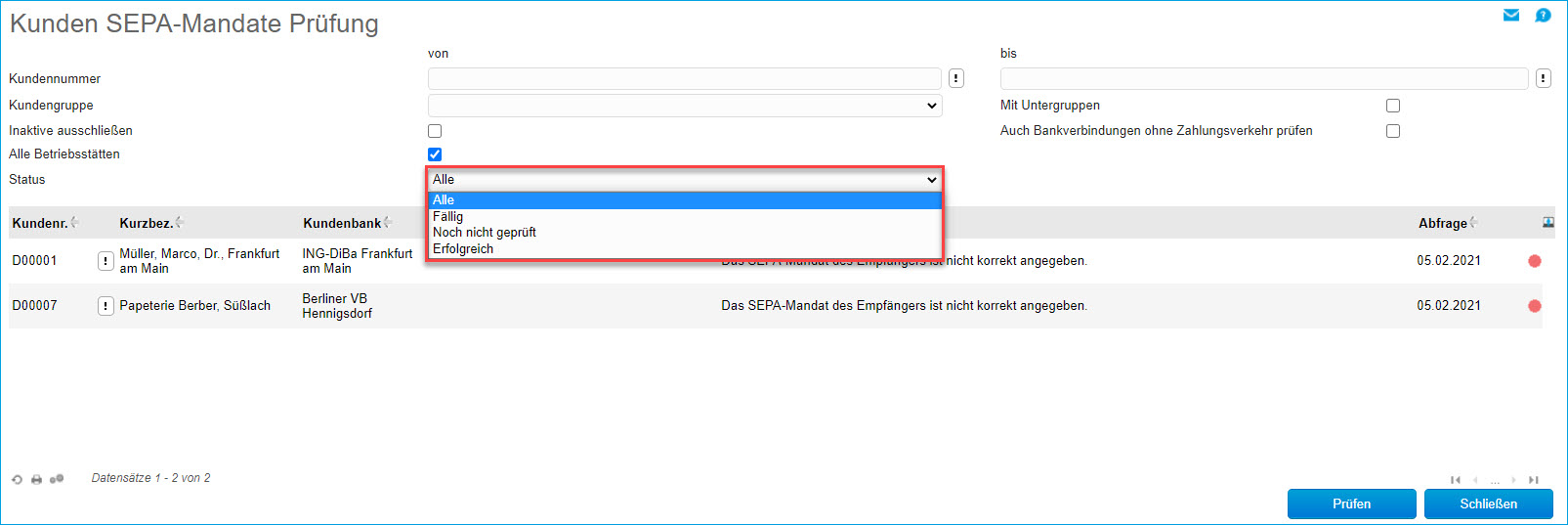1568x525 pixels.
Task: Choose Noch nicht geprüft status option
Action: [x=485, y=233]
